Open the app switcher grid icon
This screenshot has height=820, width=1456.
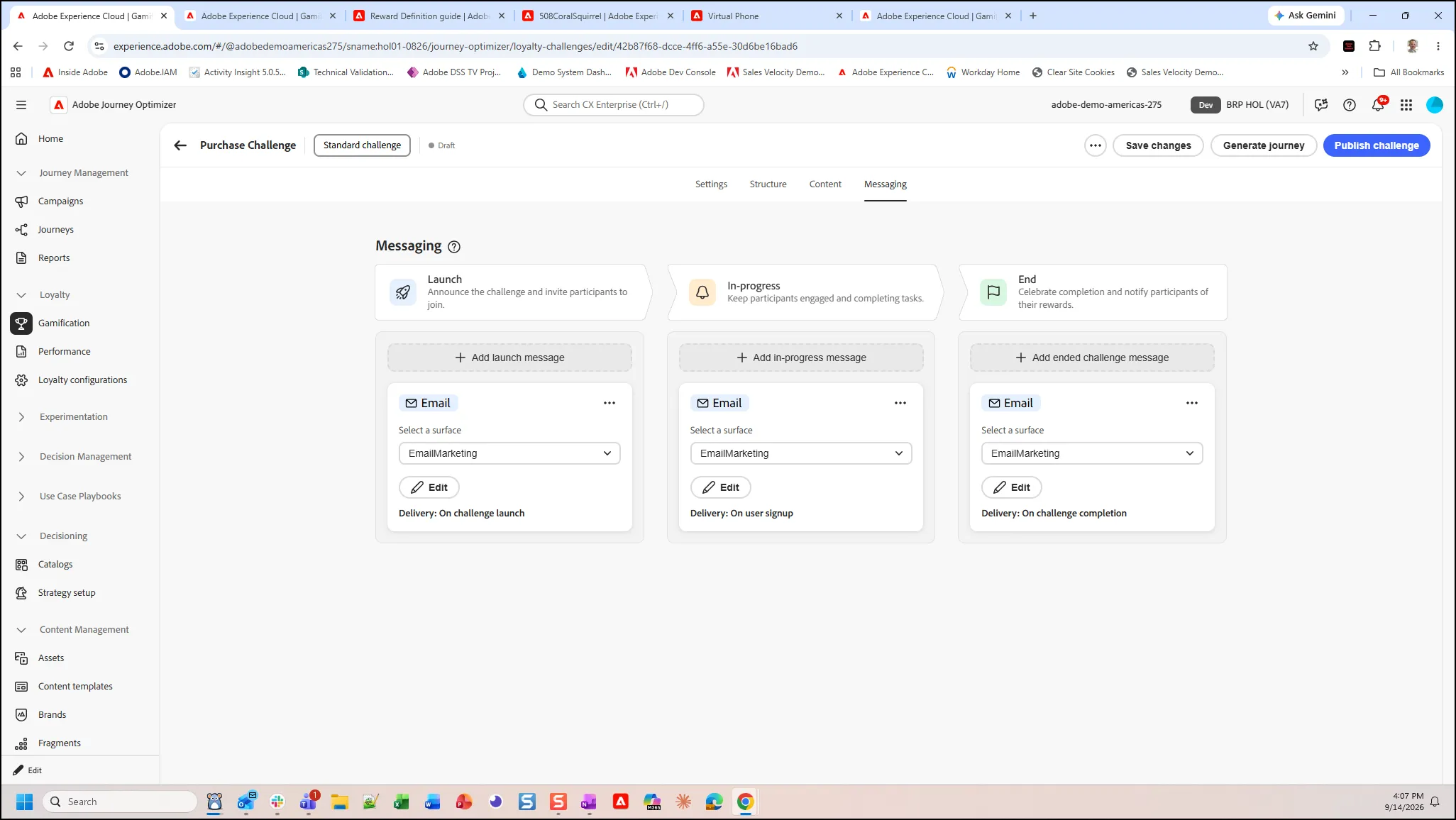tap(1406, 105)
